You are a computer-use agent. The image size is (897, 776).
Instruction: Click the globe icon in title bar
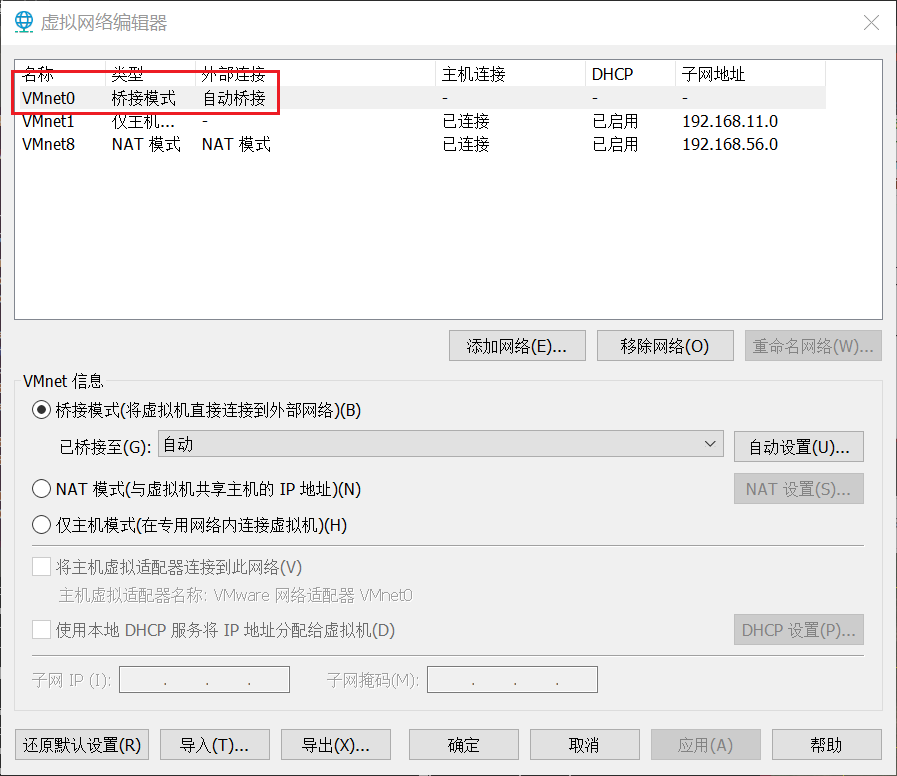(x=24, y=22)
